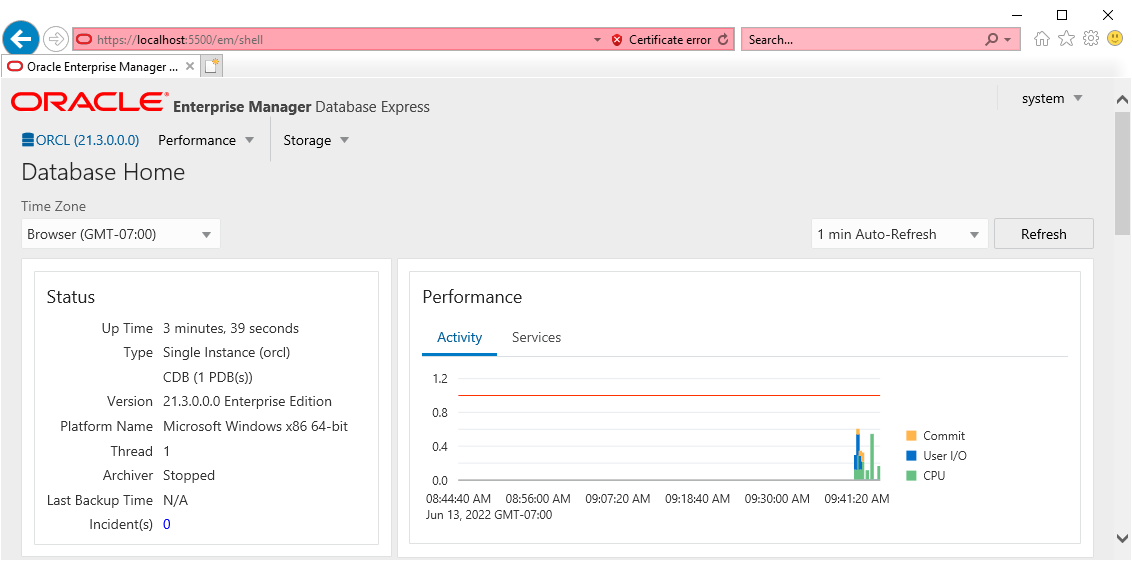1132x566 pixels.
Task: Expand the search provider dropdown arrow
Action: (x=1008, y=40)
